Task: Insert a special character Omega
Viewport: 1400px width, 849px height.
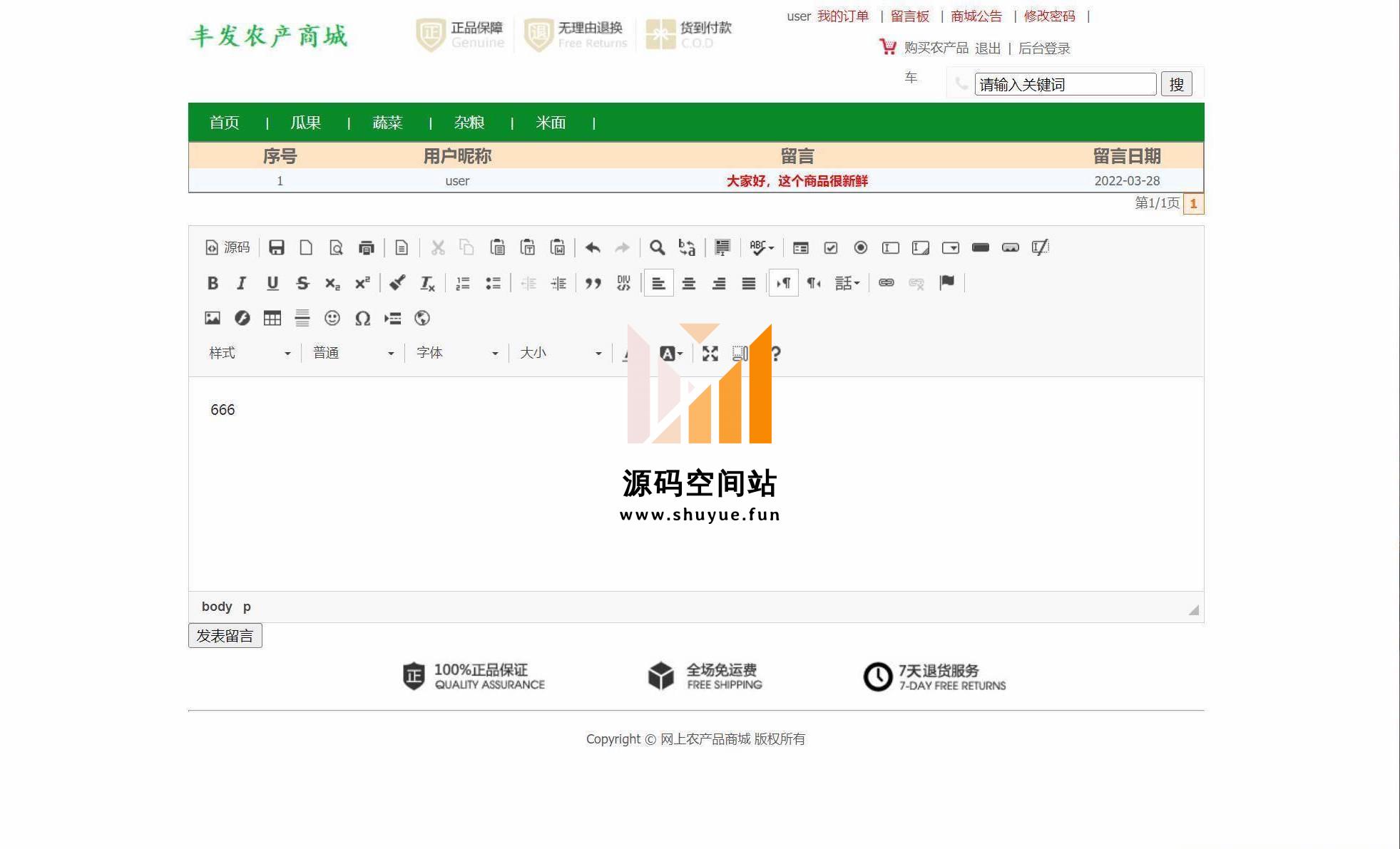Action: (x=362, y=318)
